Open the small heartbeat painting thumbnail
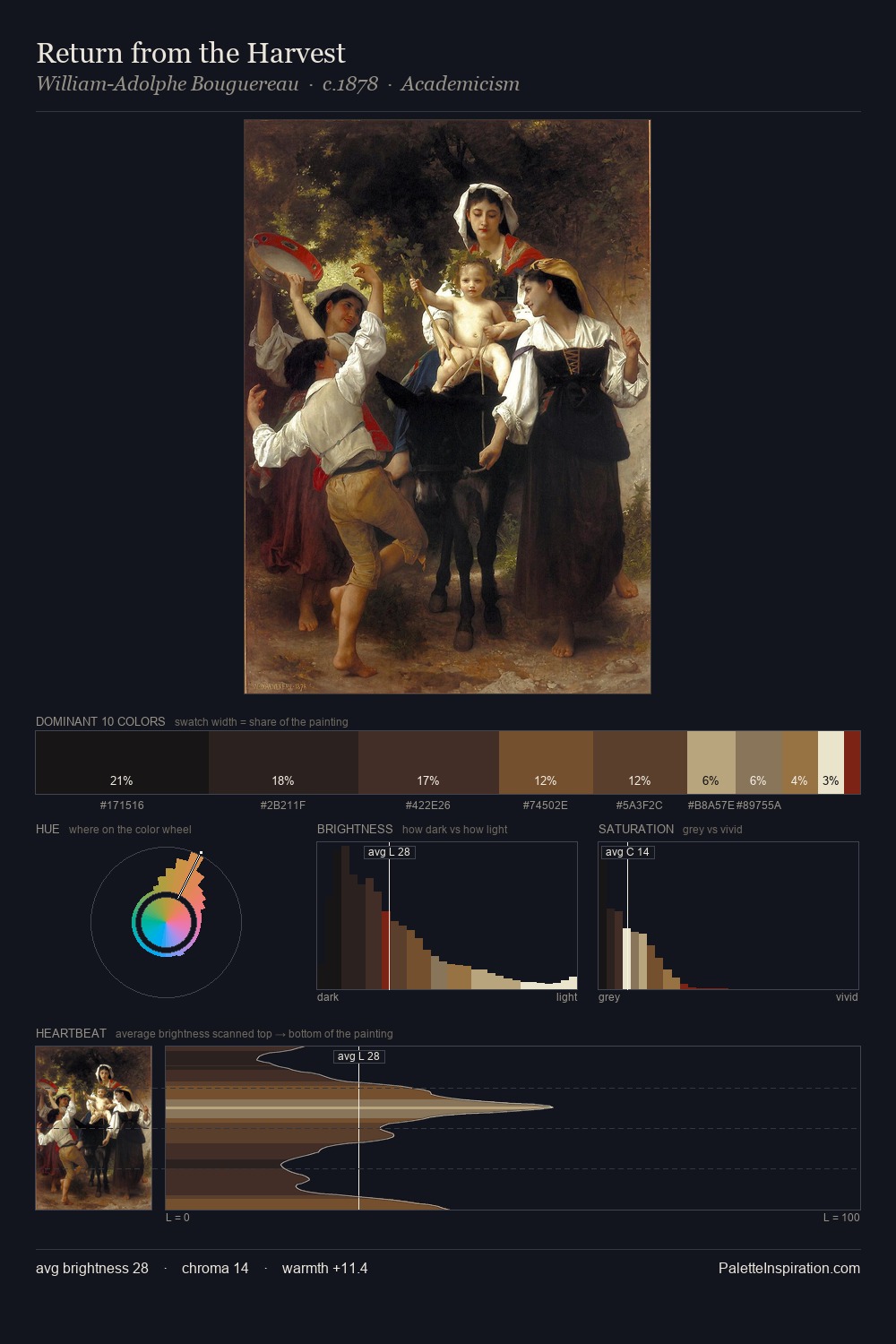The image size is (896, 1344). pos(93,1128)
